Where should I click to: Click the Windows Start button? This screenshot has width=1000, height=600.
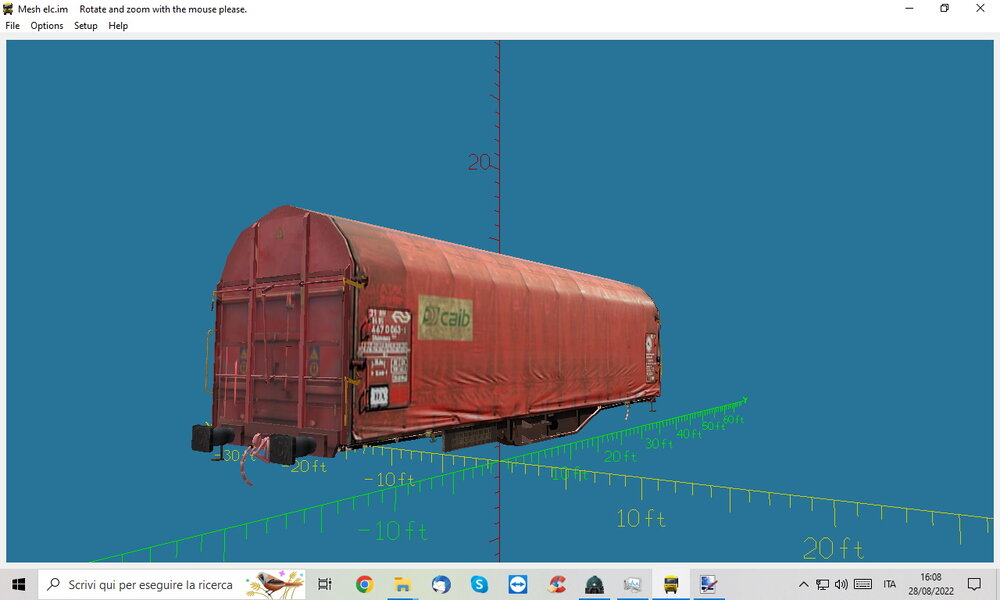point(18,584)
